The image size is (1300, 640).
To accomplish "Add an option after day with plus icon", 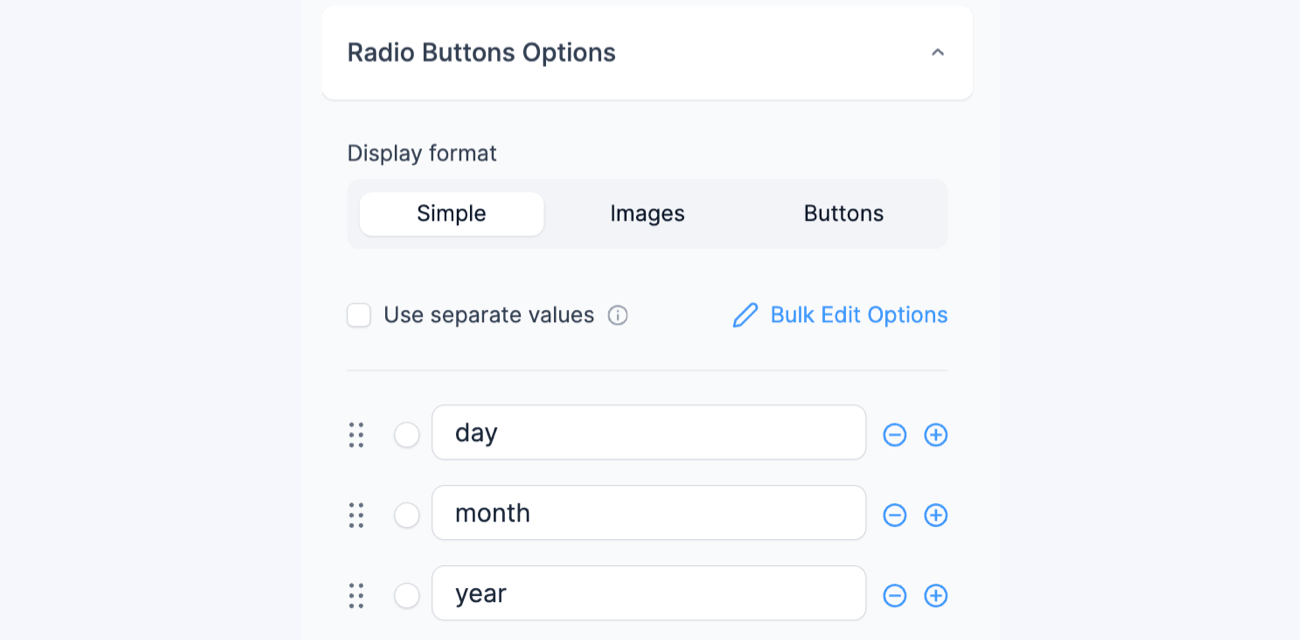I will [936, 435].
